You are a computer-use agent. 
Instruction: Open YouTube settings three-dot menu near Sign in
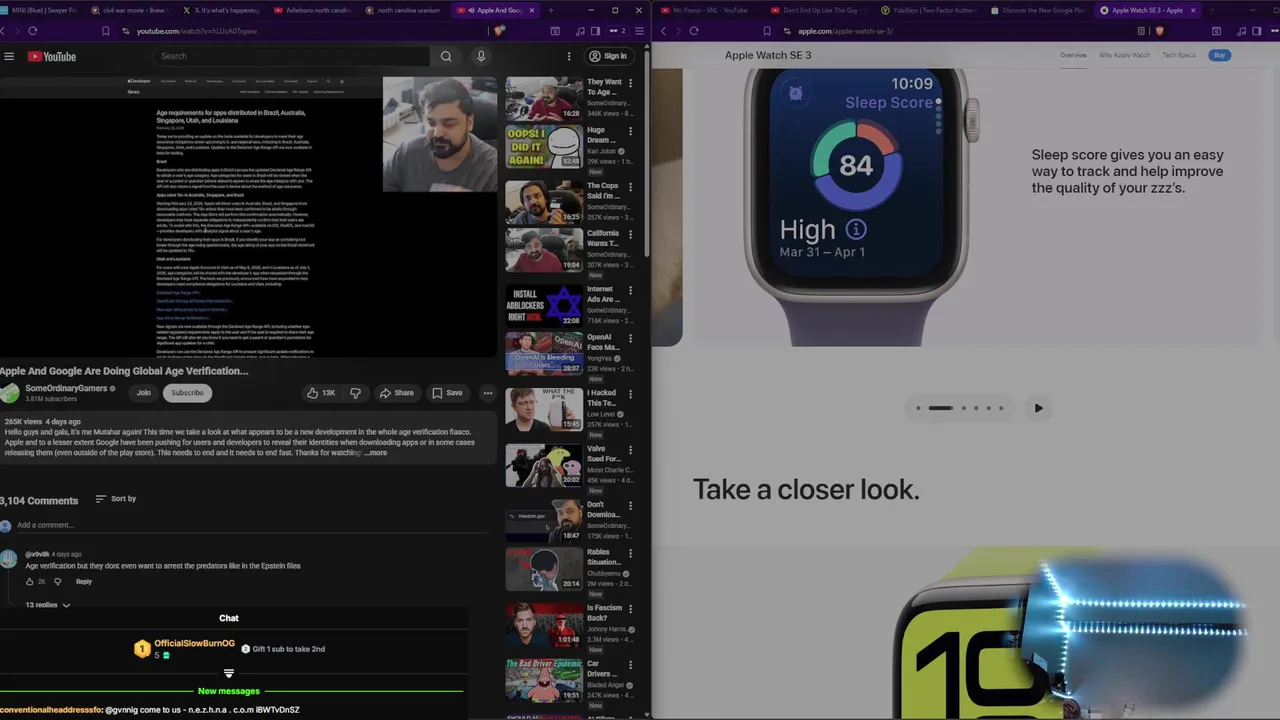click(569, 56)
